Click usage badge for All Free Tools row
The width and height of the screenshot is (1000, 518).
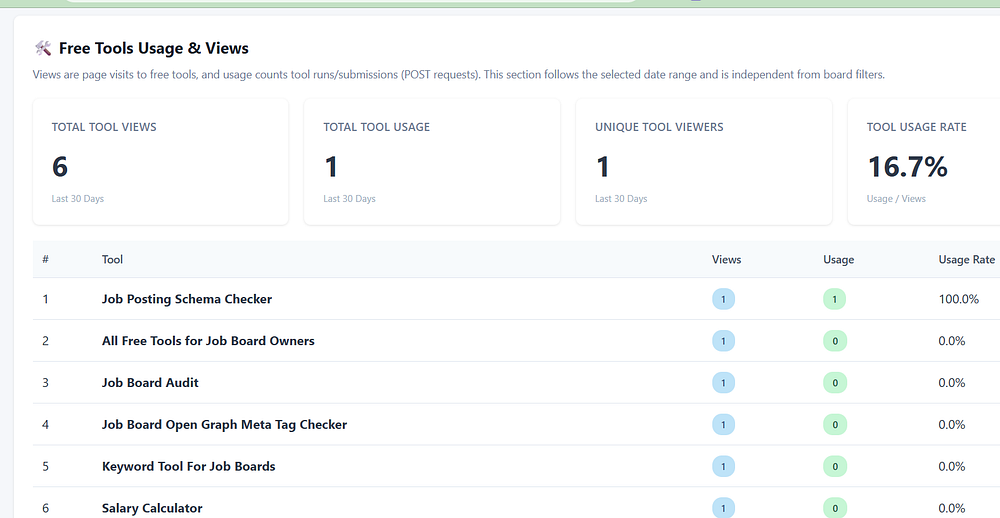click(x=835, y=341)
